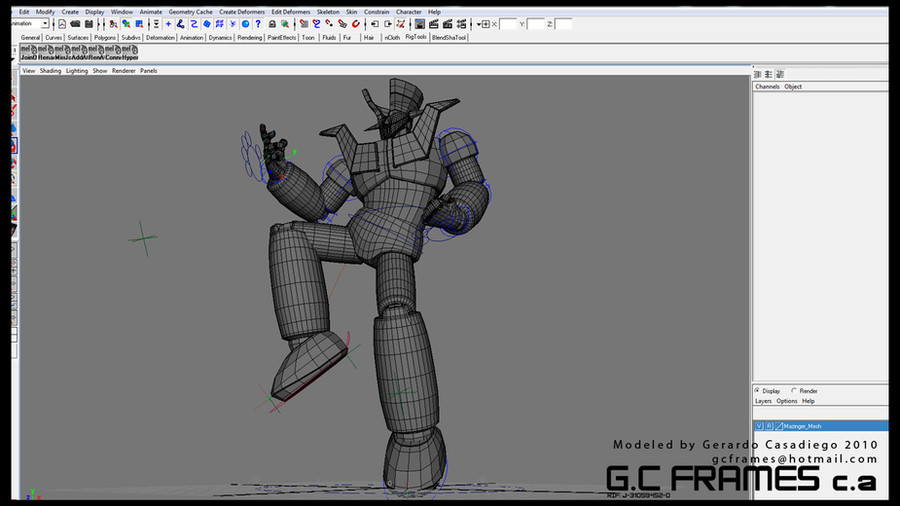Toggle the surfaces selection mask icon
Viewport: 900px width, 506px height.
pyautogui.click(x=207, y=24)
